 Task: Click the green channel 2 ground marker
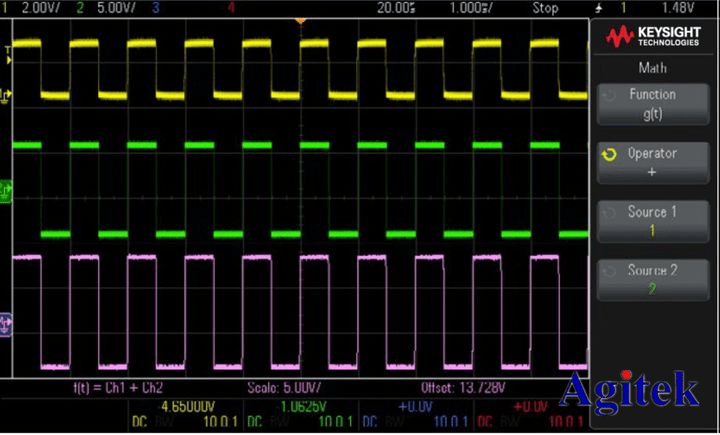point(6,191)
